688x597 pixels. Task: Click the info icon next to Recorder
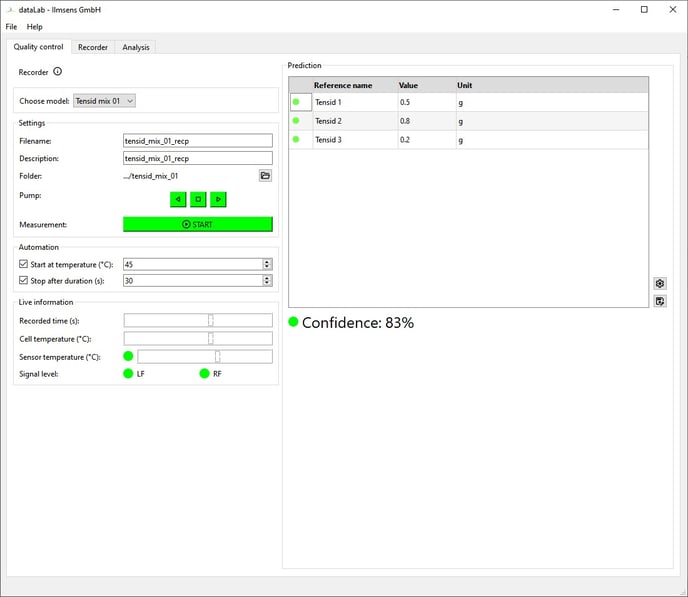(x=58, y=72)
